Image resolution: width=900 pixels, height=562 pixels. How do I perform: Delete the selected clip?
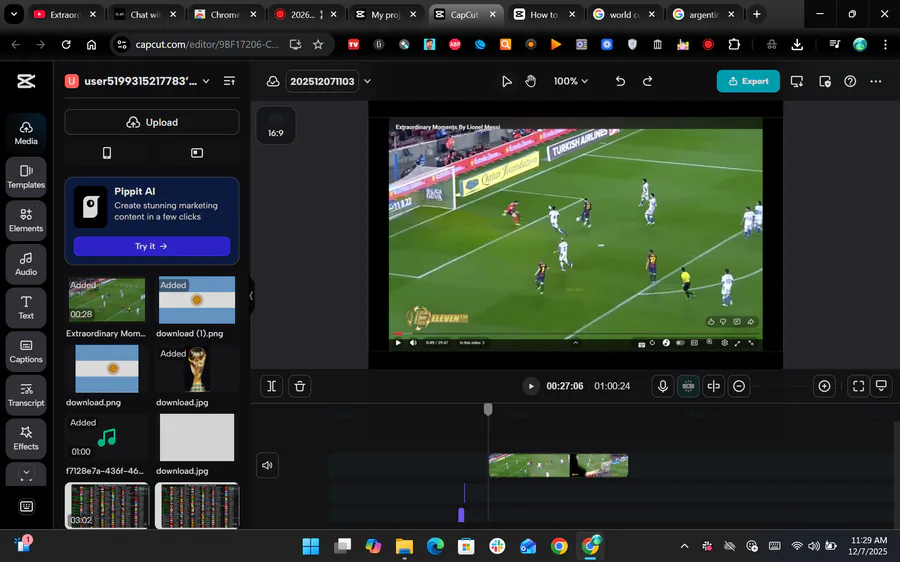tap(300, 386)
